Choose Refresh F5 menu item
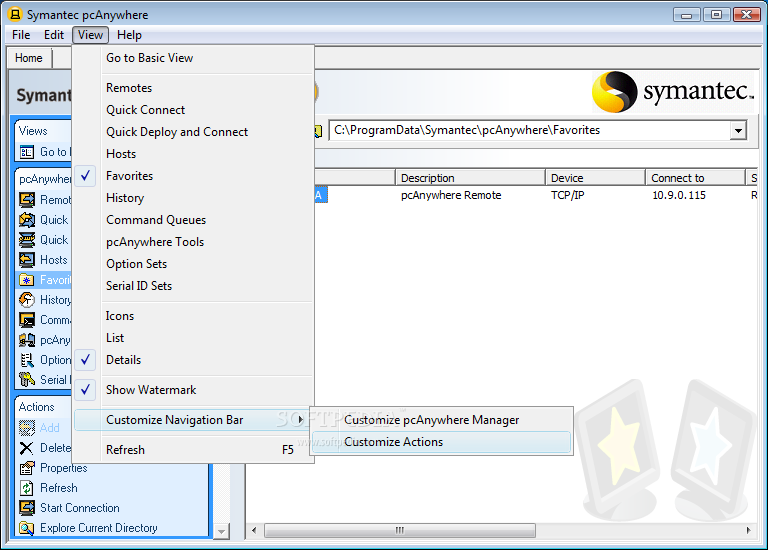 click(193, 450)
